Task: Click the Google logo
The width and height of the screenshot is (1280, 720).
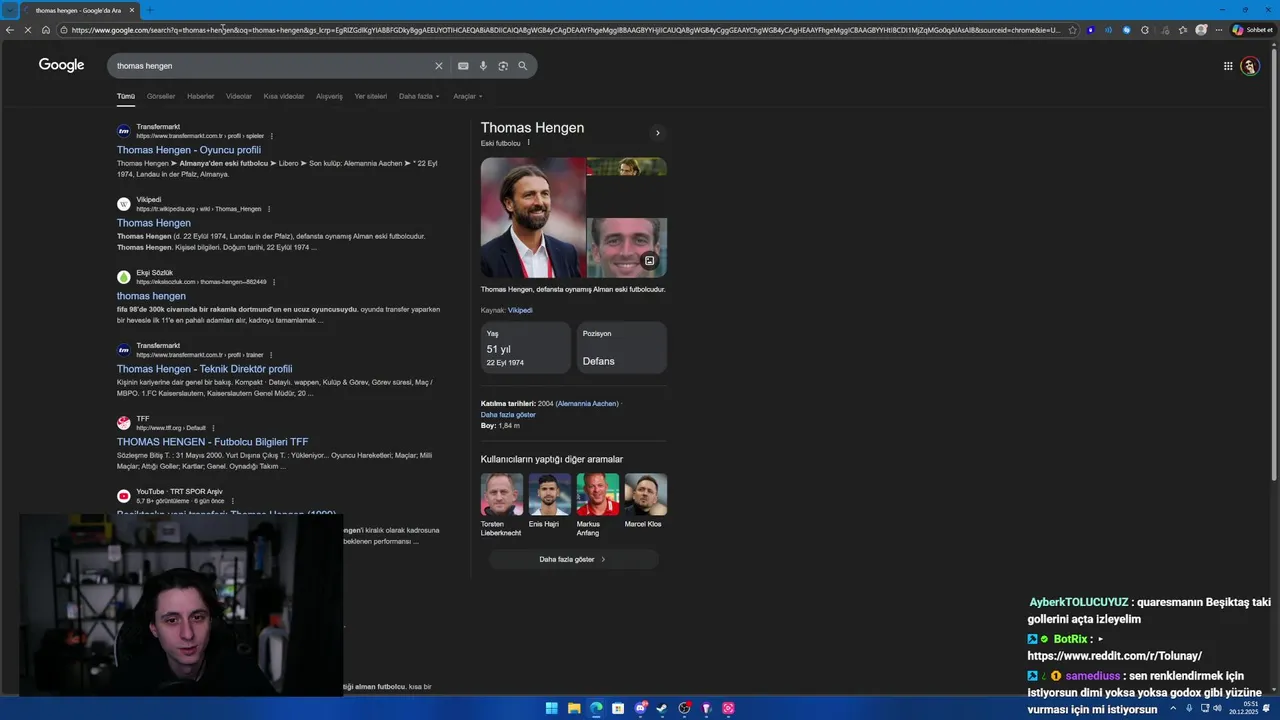Action: pyautogui.click(x=62, y=65)
